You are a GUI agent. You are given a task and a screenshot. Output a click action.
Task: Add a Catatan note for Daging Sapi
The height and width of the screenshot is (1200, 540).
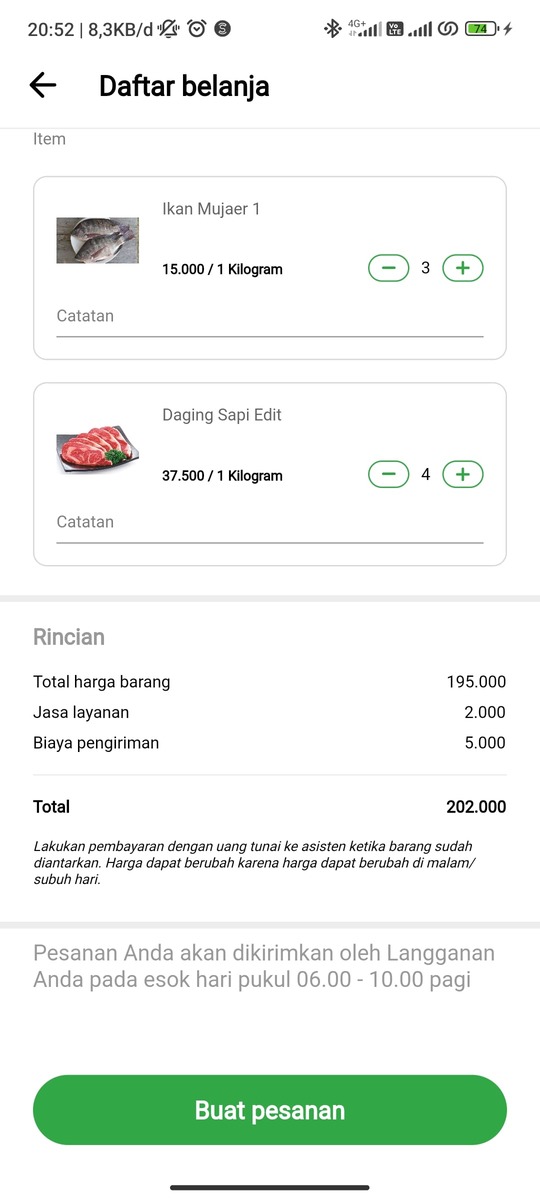pyautogui.click(x=270, y=523)
